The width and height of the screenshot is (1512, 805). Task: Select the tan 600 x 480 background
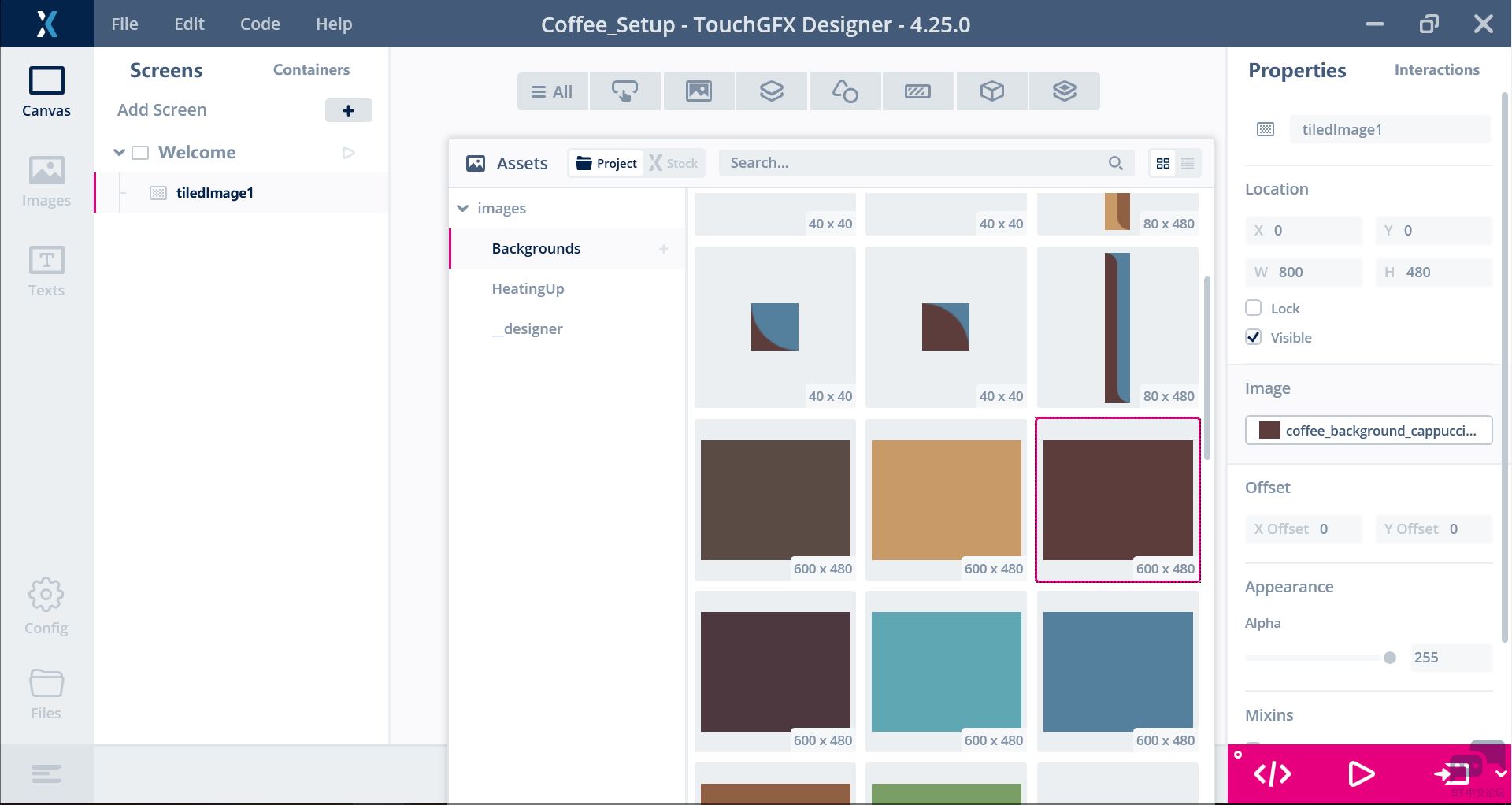(x=946, y=500)
